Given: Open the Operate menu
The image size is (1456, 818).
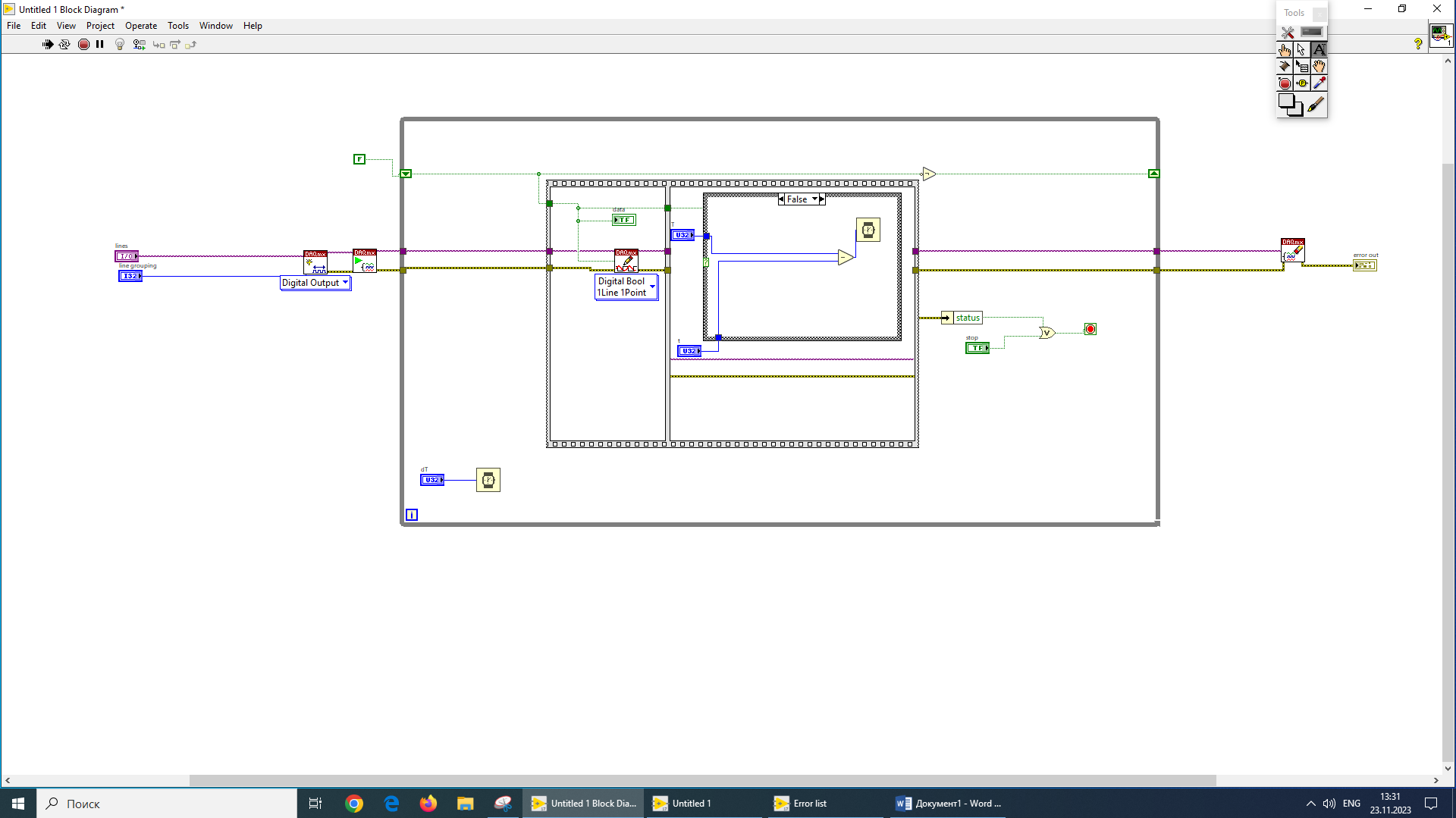Looking at the screenshot, I should pos(141,26).
